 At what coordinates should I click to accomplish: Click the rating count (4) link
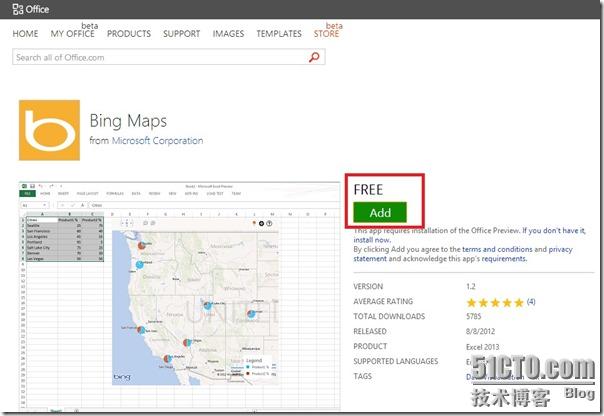(x=531, y=302)
